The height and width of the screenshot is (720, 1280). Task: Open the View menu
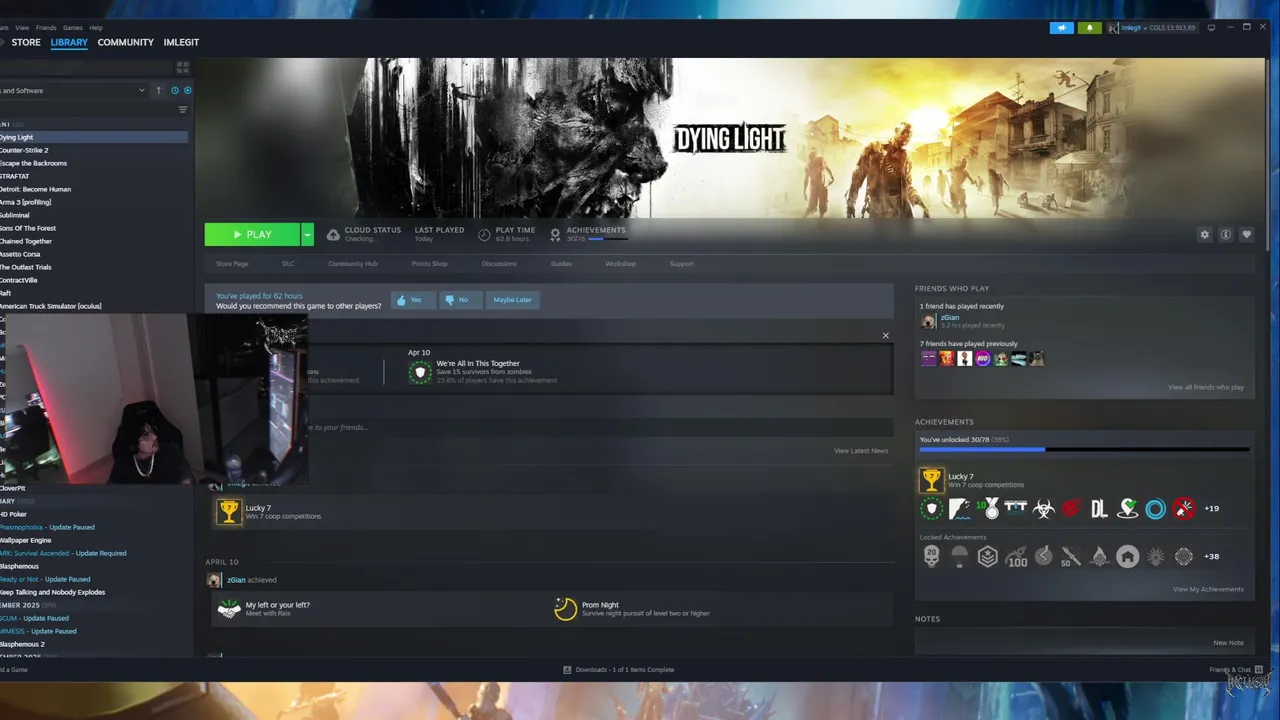22,28
